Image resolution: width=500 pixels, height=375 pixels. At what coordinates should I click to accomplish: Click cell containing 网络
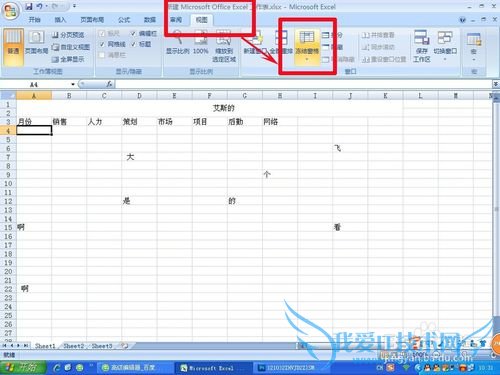[x=280, y=122]
